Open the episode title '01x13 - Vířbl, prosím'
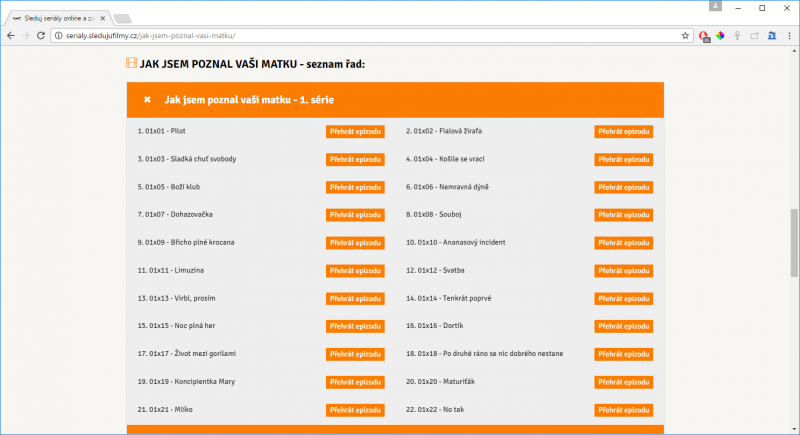800x435 pixels. [174, 298]
